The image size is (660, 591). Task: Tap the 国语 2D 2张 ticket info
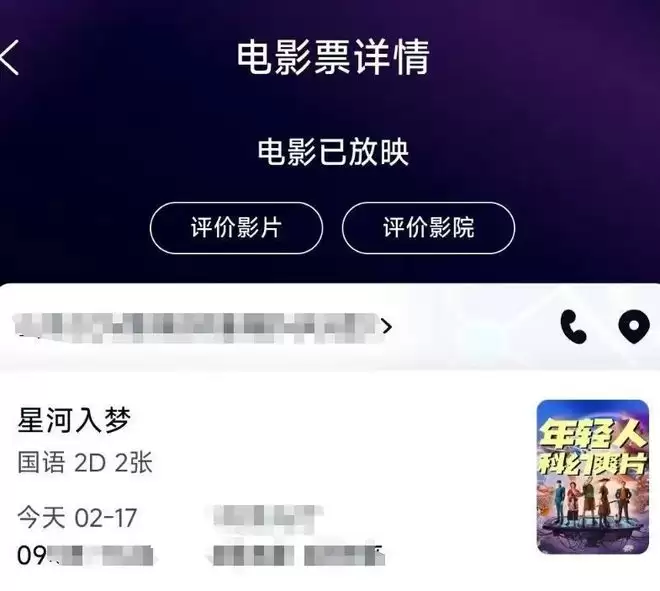[x=85, y=463]
